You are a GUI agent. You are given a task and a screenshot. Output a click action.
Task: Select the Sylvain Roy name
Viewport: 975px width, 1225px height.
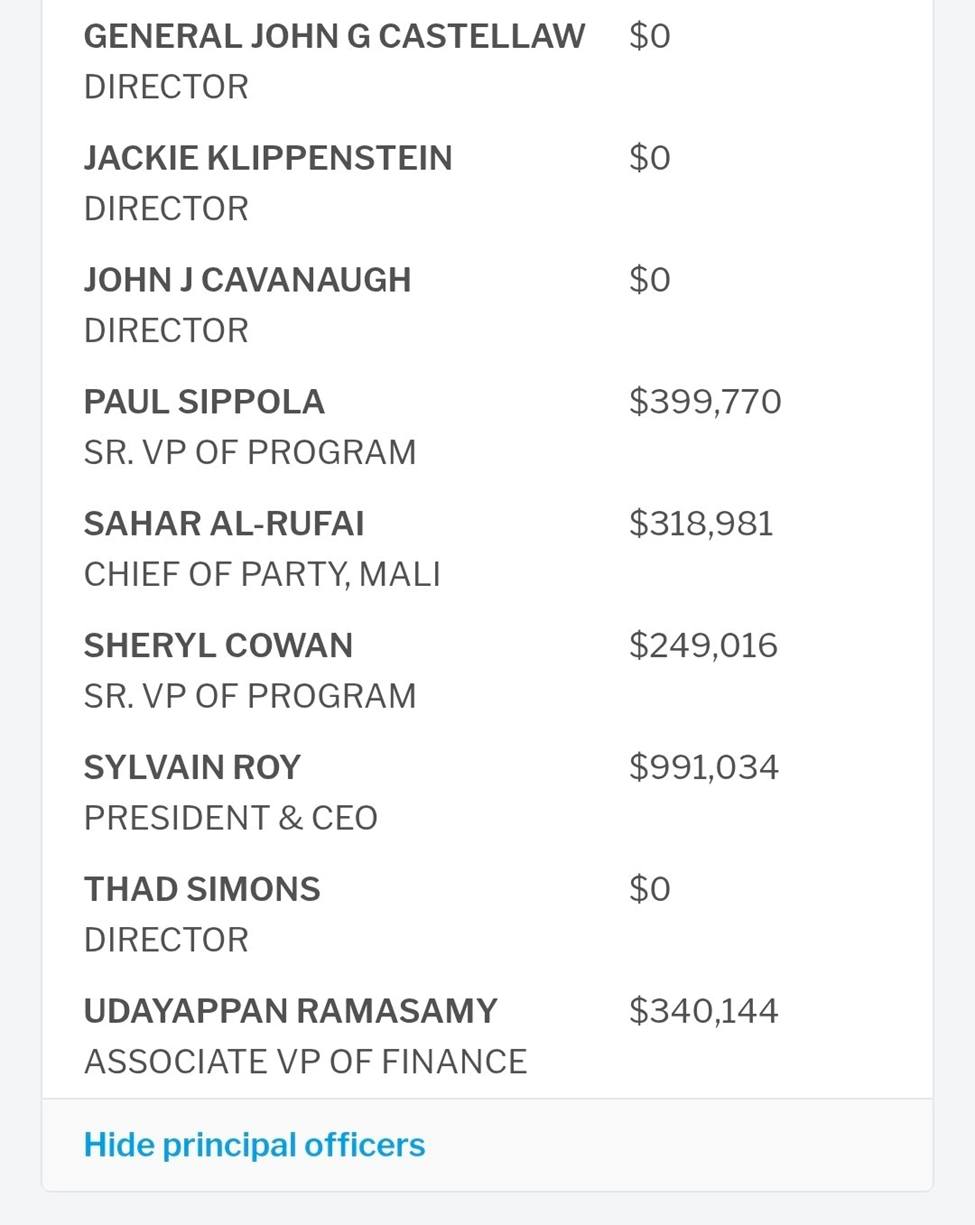pyautogui.click(x=192, y=768)
